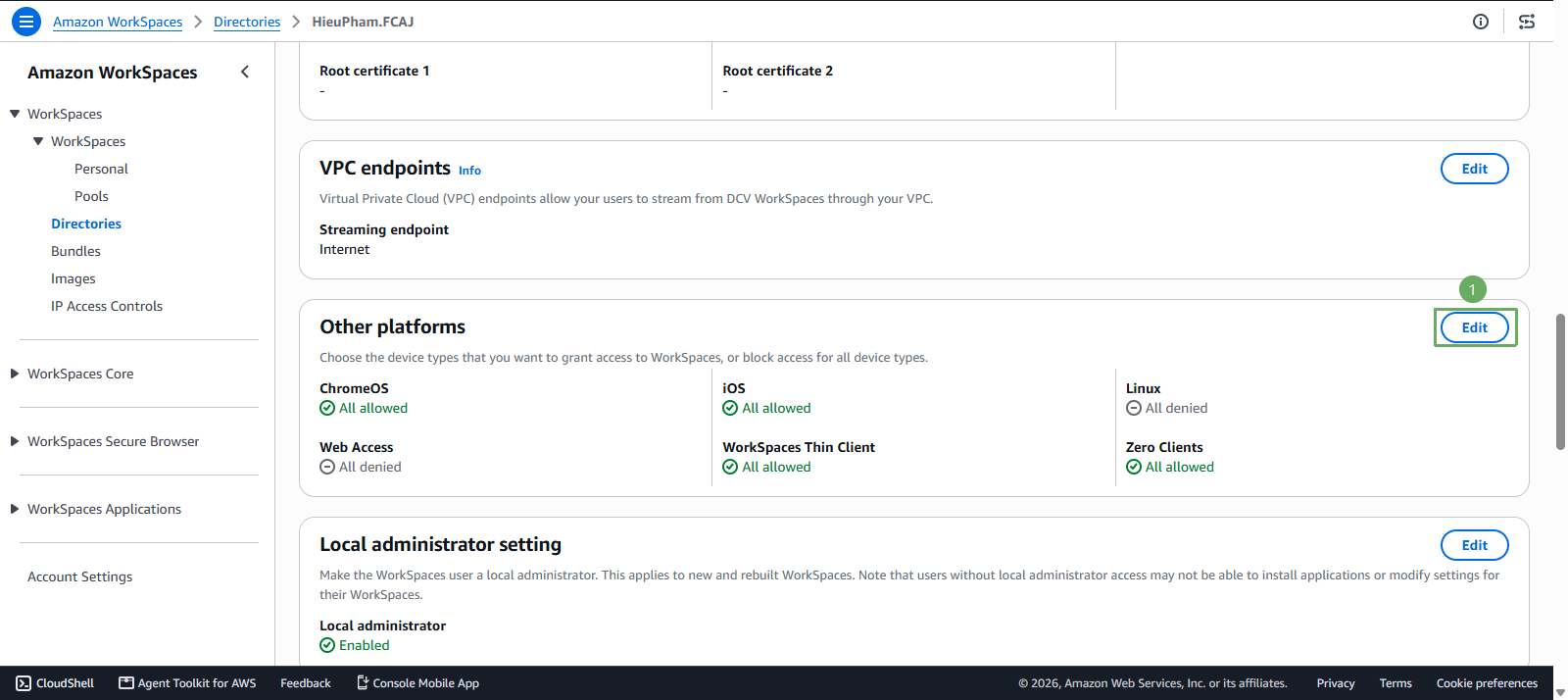Click the Other platforms heading

[392, 326]
